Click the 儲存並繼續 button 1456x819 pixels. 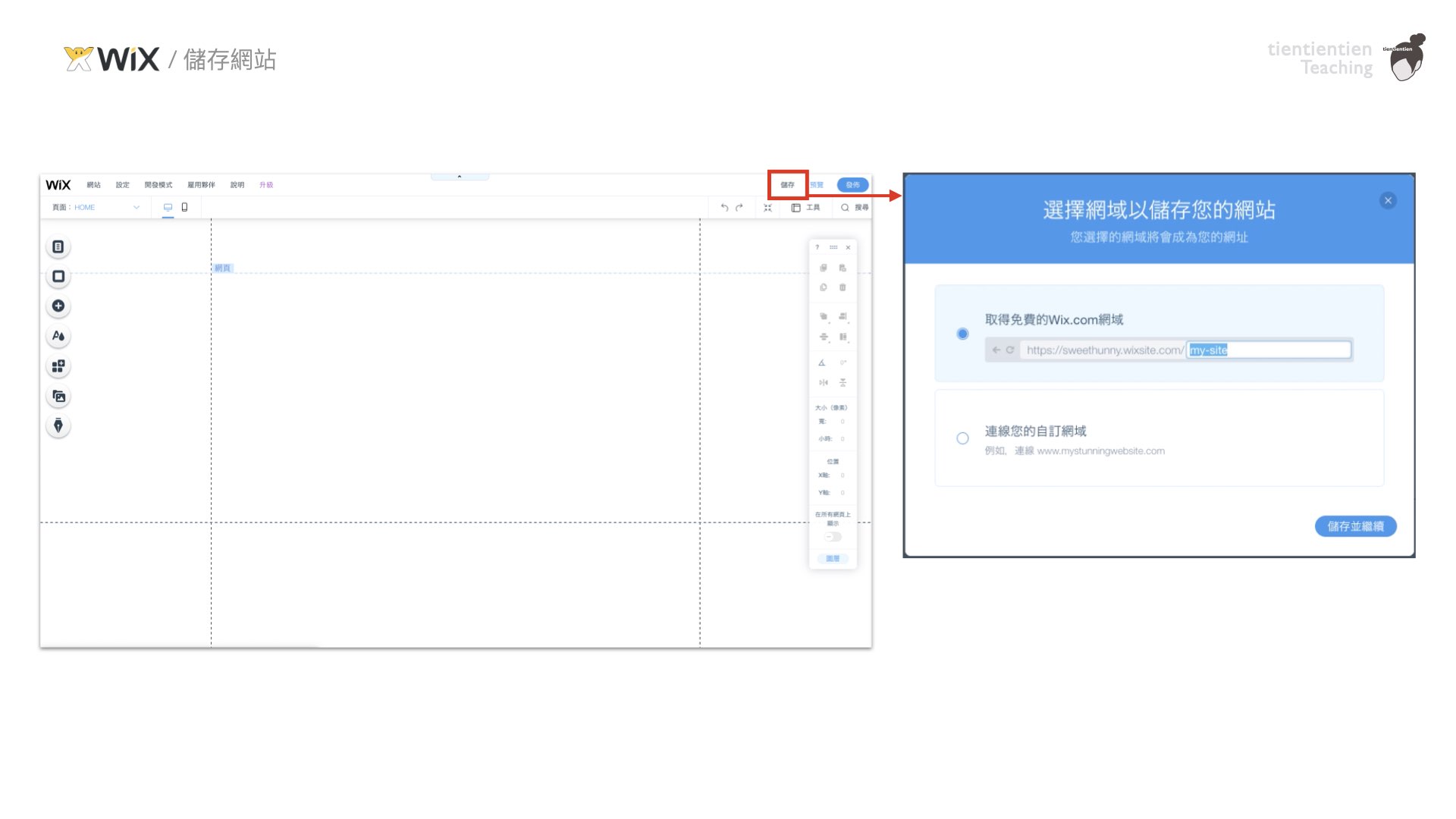1355,526
